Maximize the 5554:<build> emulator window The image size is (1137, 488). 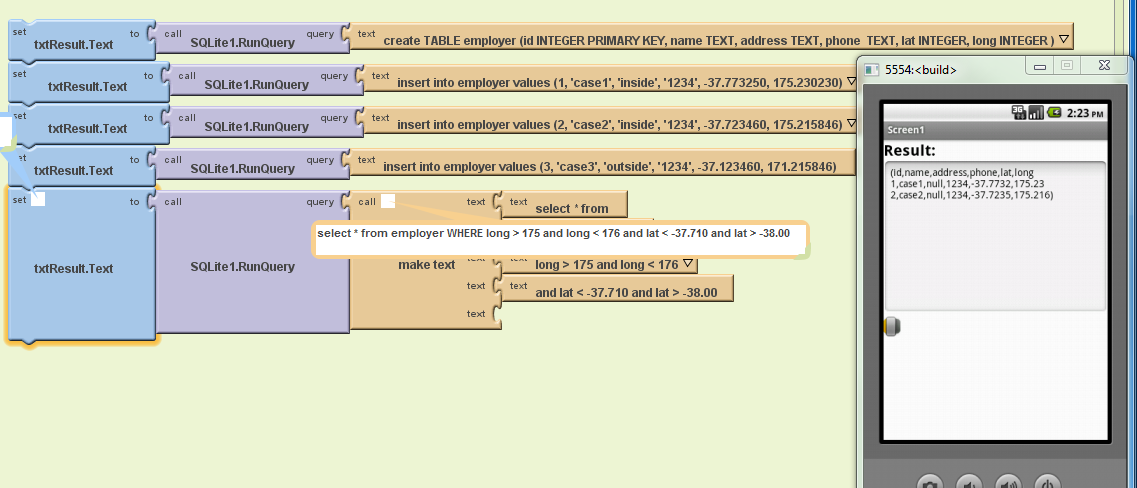[x=1066, y=65]
